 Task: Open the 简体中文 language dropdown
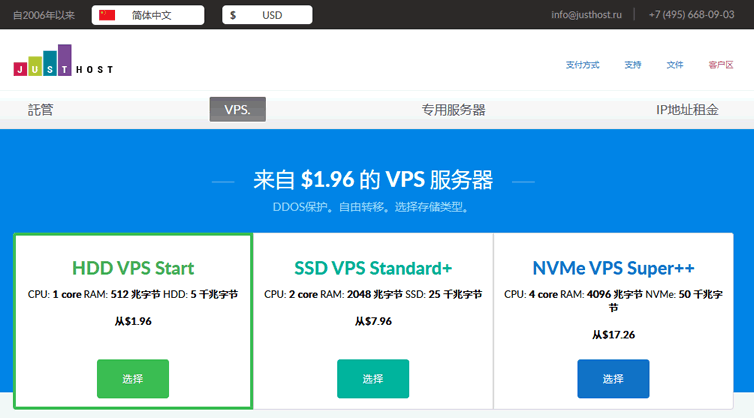(x=148, y=15)
